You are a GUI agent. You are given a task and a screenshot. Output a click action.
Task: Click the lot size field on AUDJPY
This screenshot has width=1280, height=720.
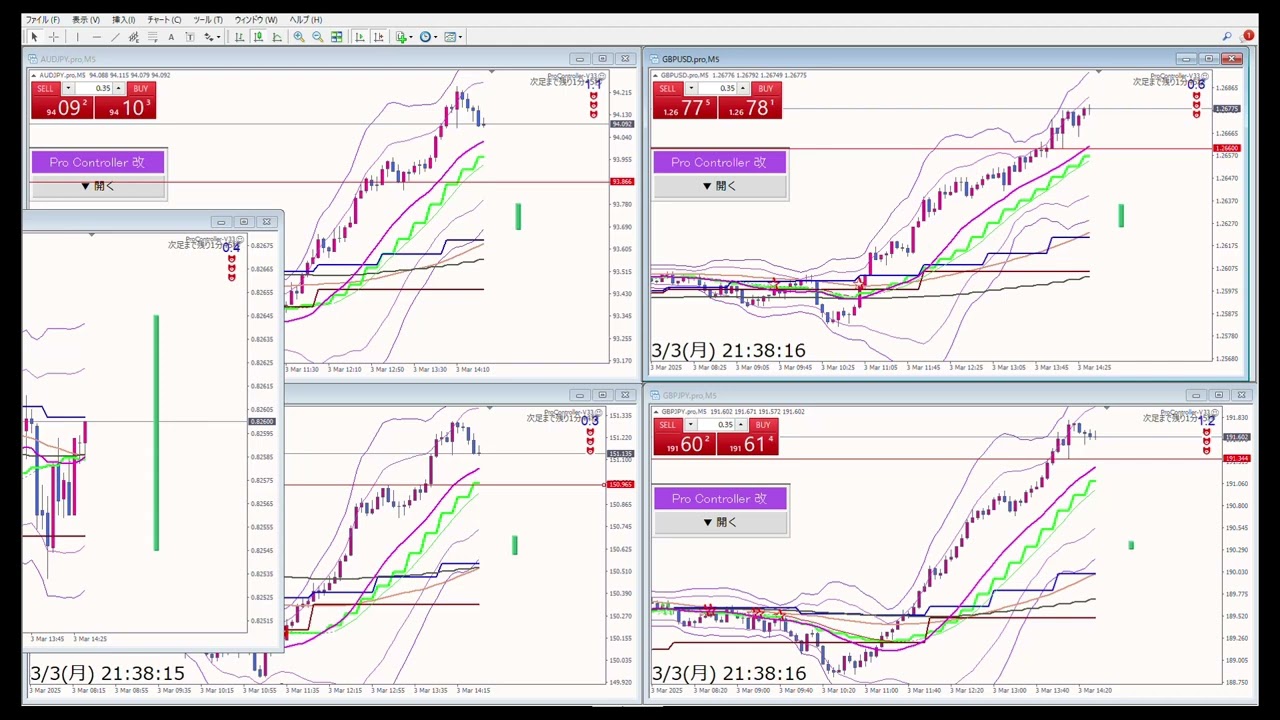click(100, 89)
